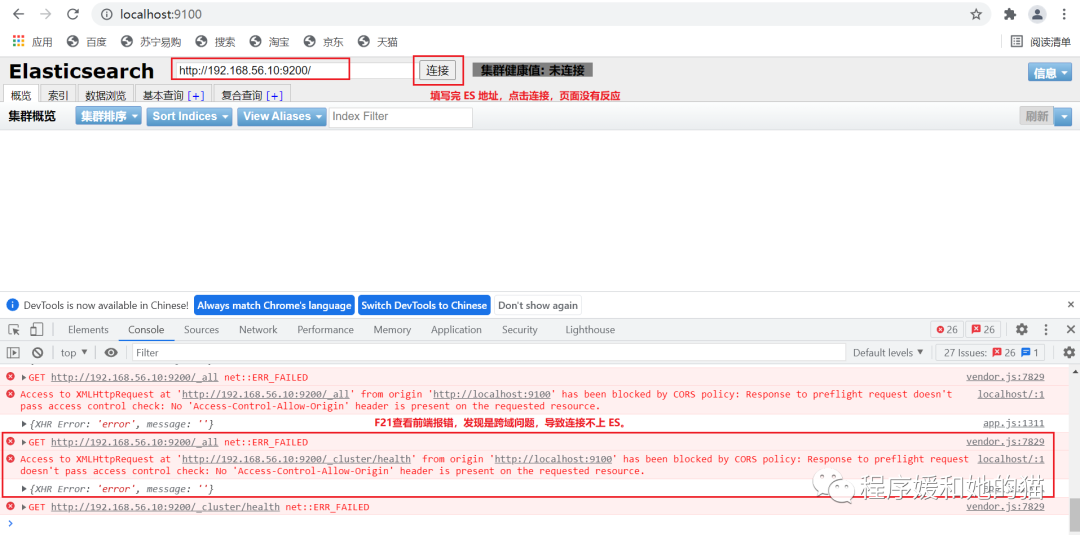Close the DevTools panel
Viewport: 1080px width, 535px height.
point(1070,330)
